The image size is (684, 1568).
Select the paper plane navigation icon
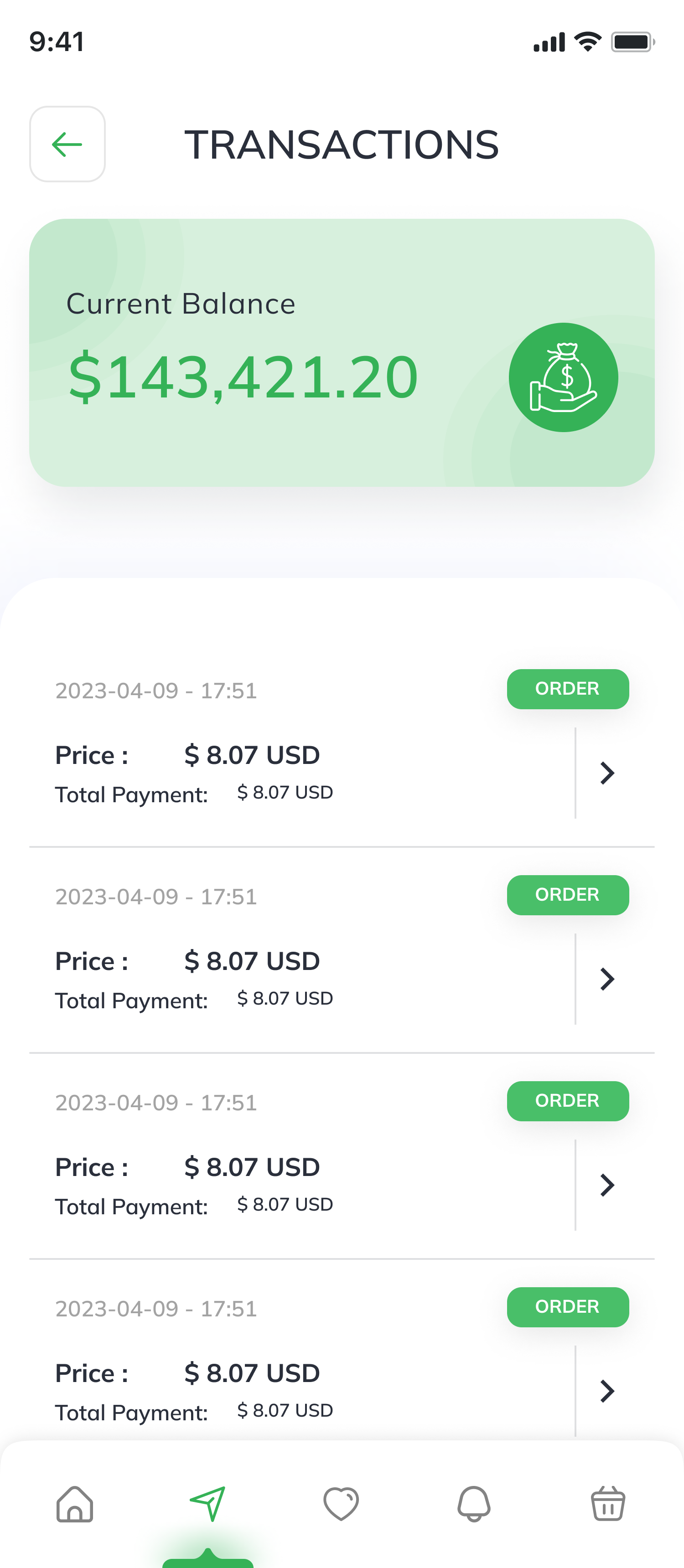pos(207,1503)
